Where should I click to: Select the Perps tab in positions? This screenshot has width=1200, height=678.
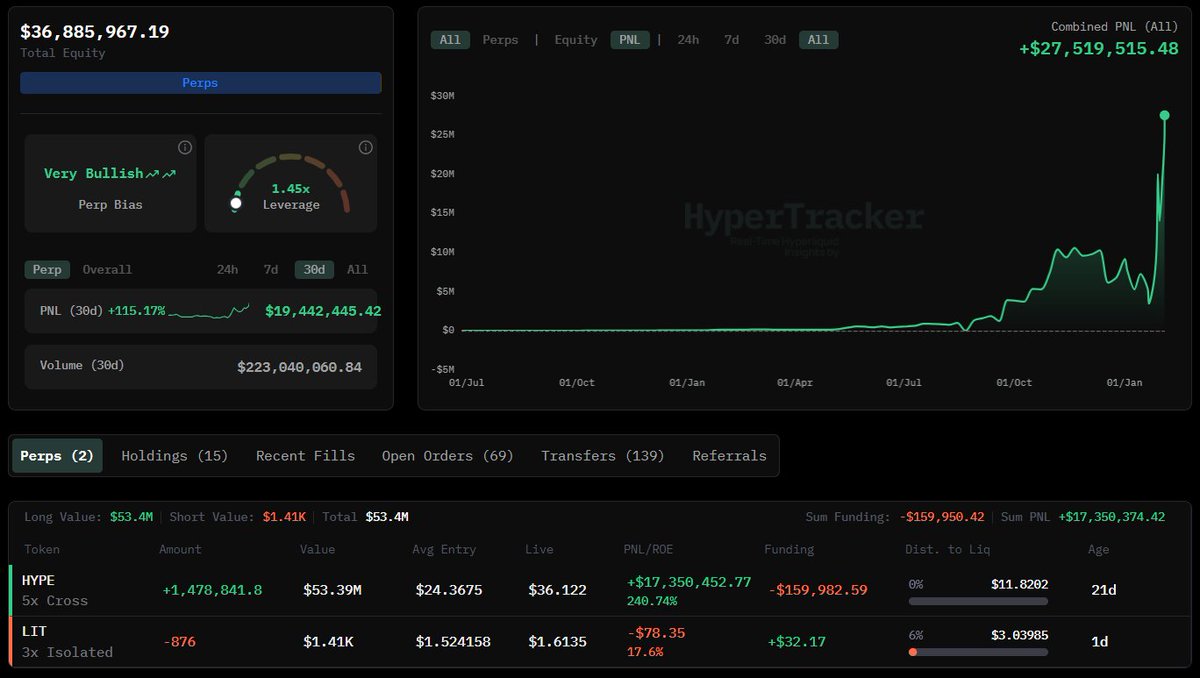(x=57, y=456)
